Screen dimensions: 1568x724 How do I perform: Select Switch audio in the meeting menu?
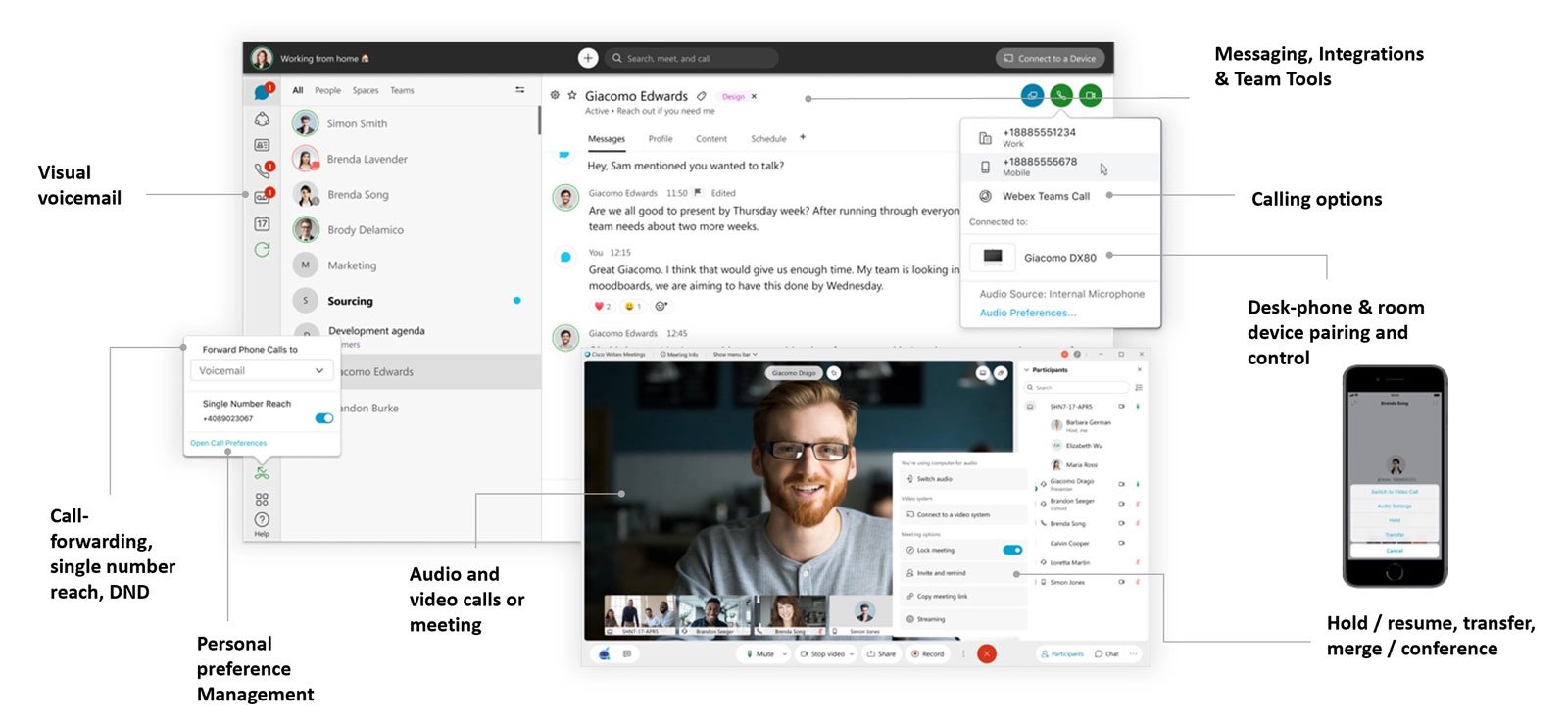pos(963,479)
